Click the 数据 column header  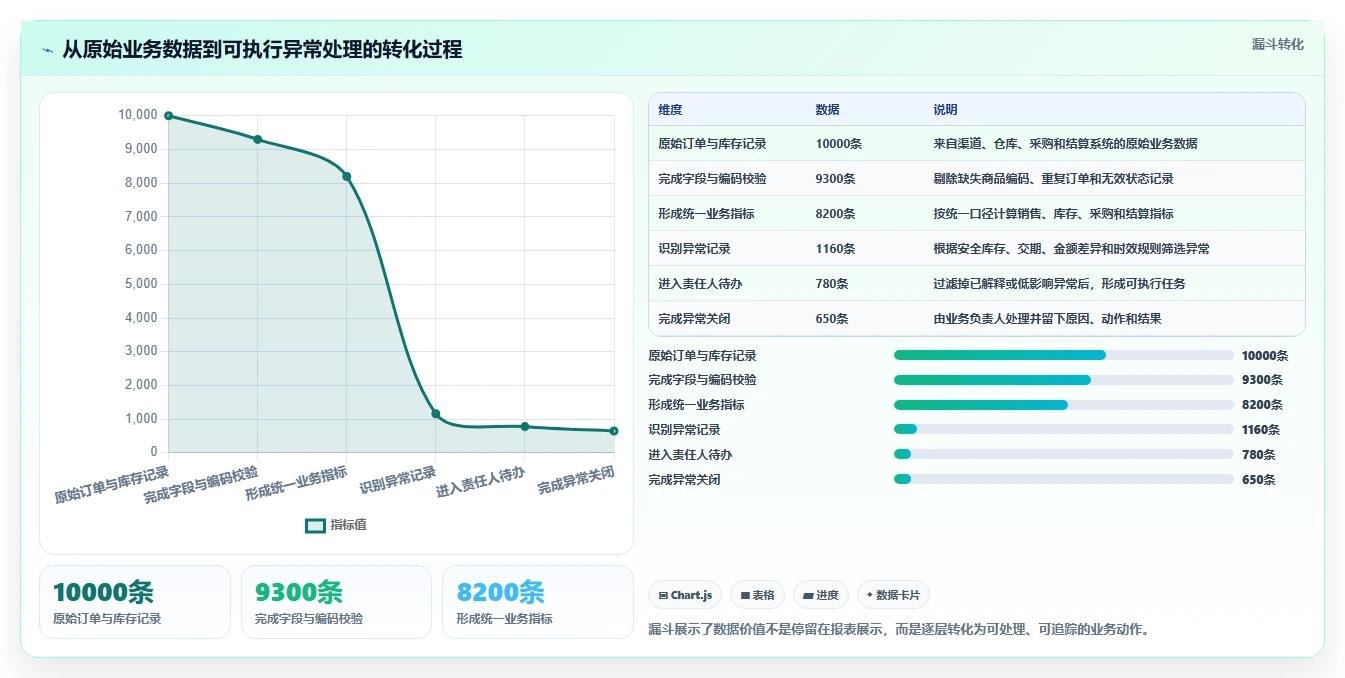828,110
